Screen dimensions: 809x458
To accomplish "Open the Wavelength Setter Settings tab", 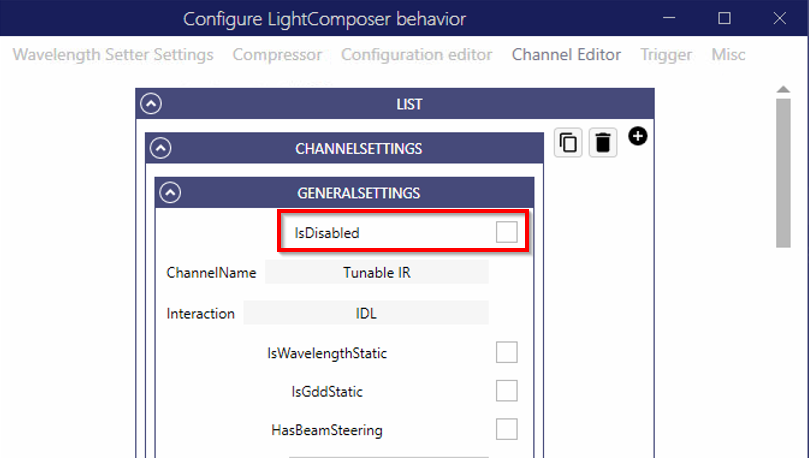I will (x=113, y=55).
